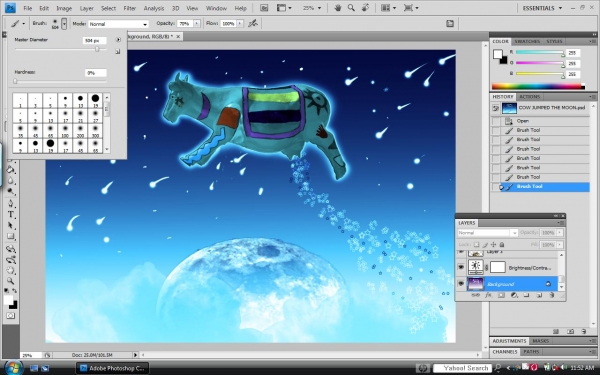Set history brush source beside Open state
The image size is (600, 375).
[x=496, y=121]
